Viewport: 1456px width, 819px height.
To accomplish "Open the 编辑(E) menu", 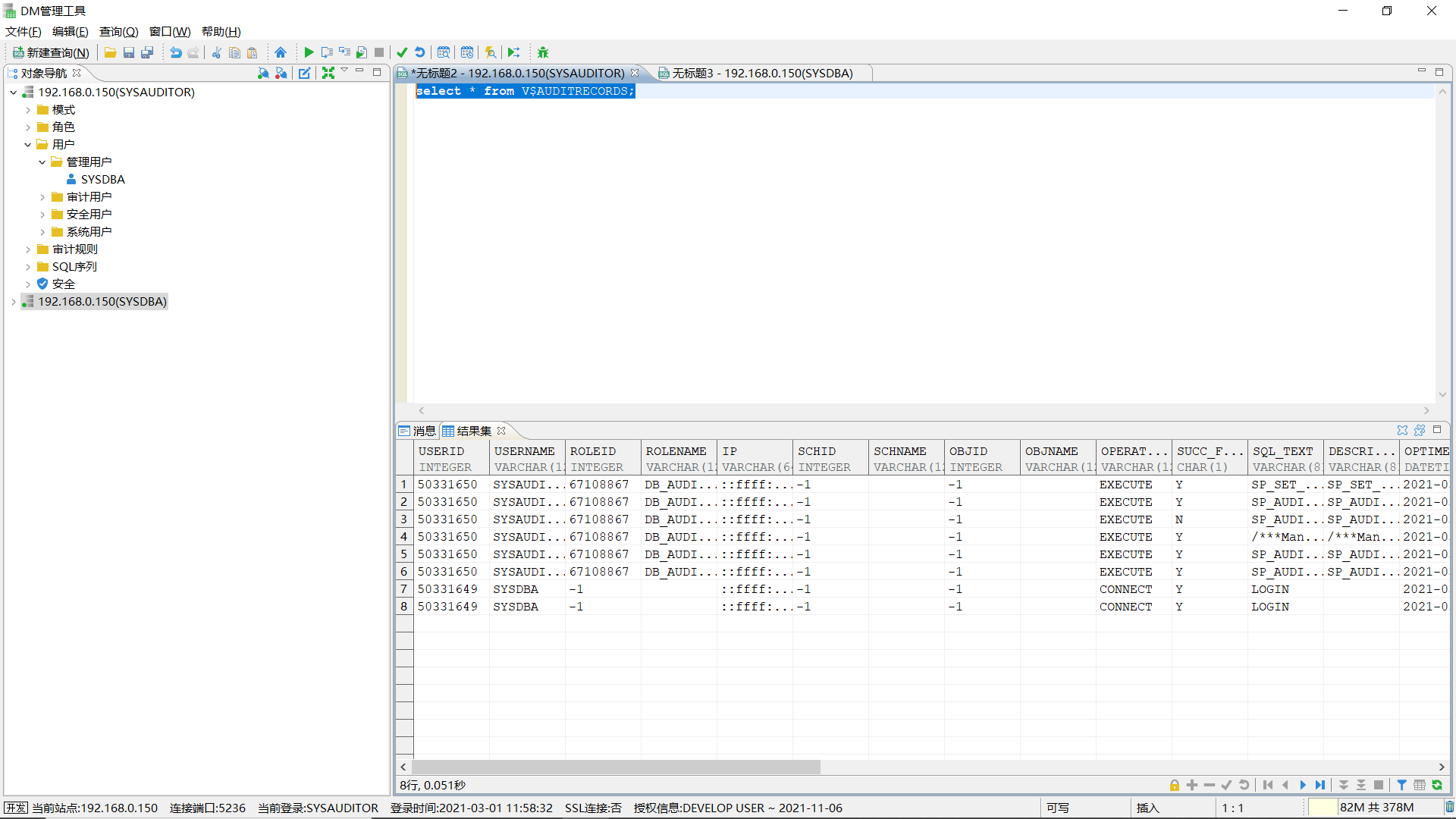I will coord(71,31).
